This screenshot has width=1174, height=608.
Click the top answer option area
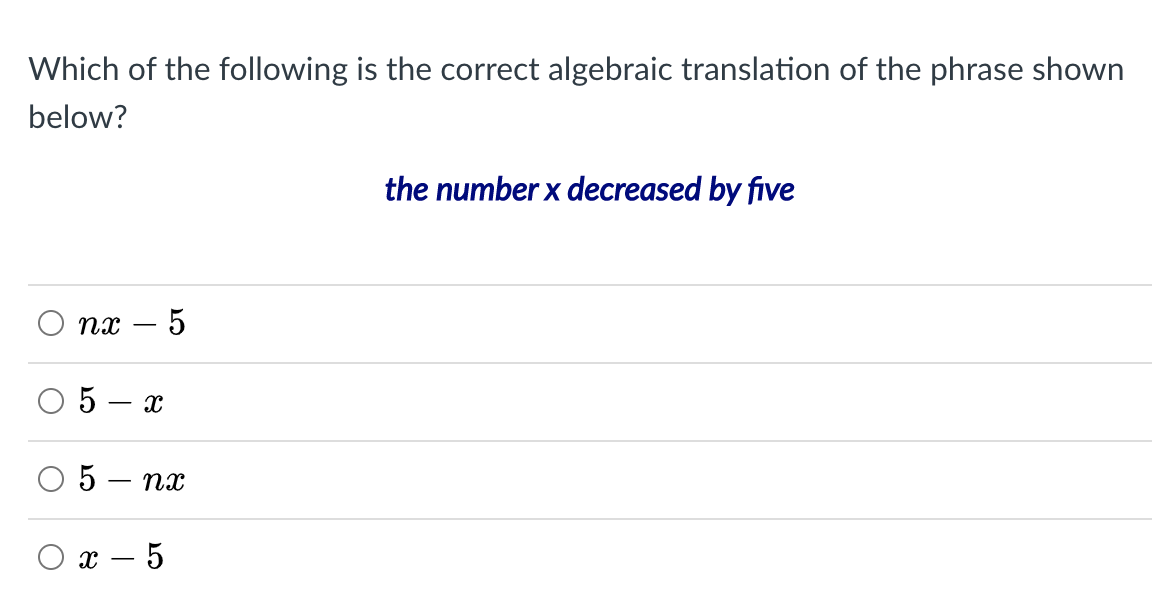pos(400,322)
